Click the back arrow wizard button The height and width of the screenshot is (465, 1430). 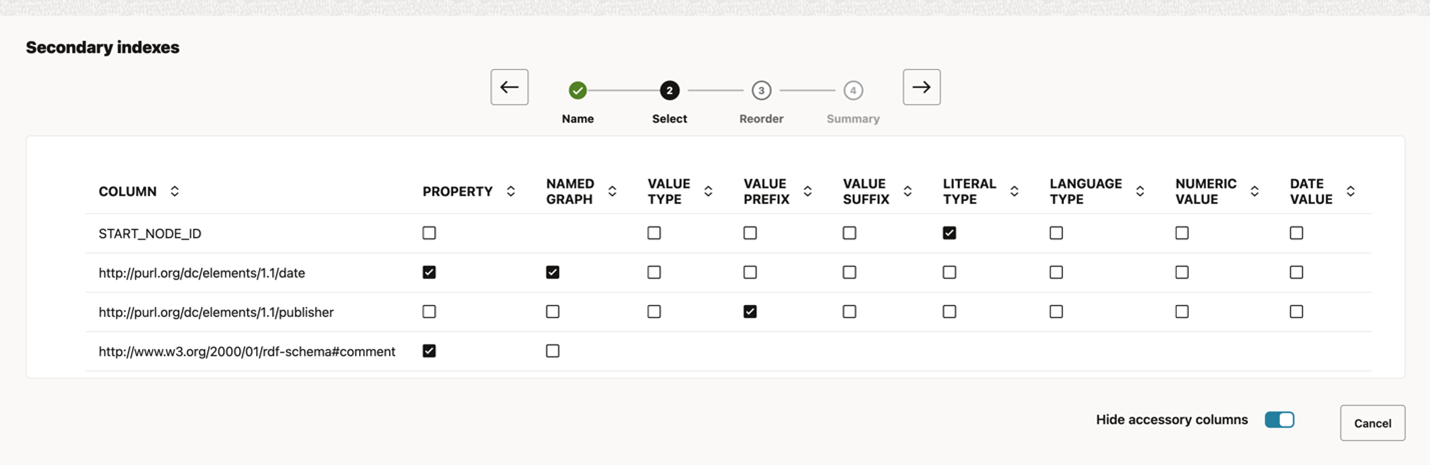click(x=509, y=88)
